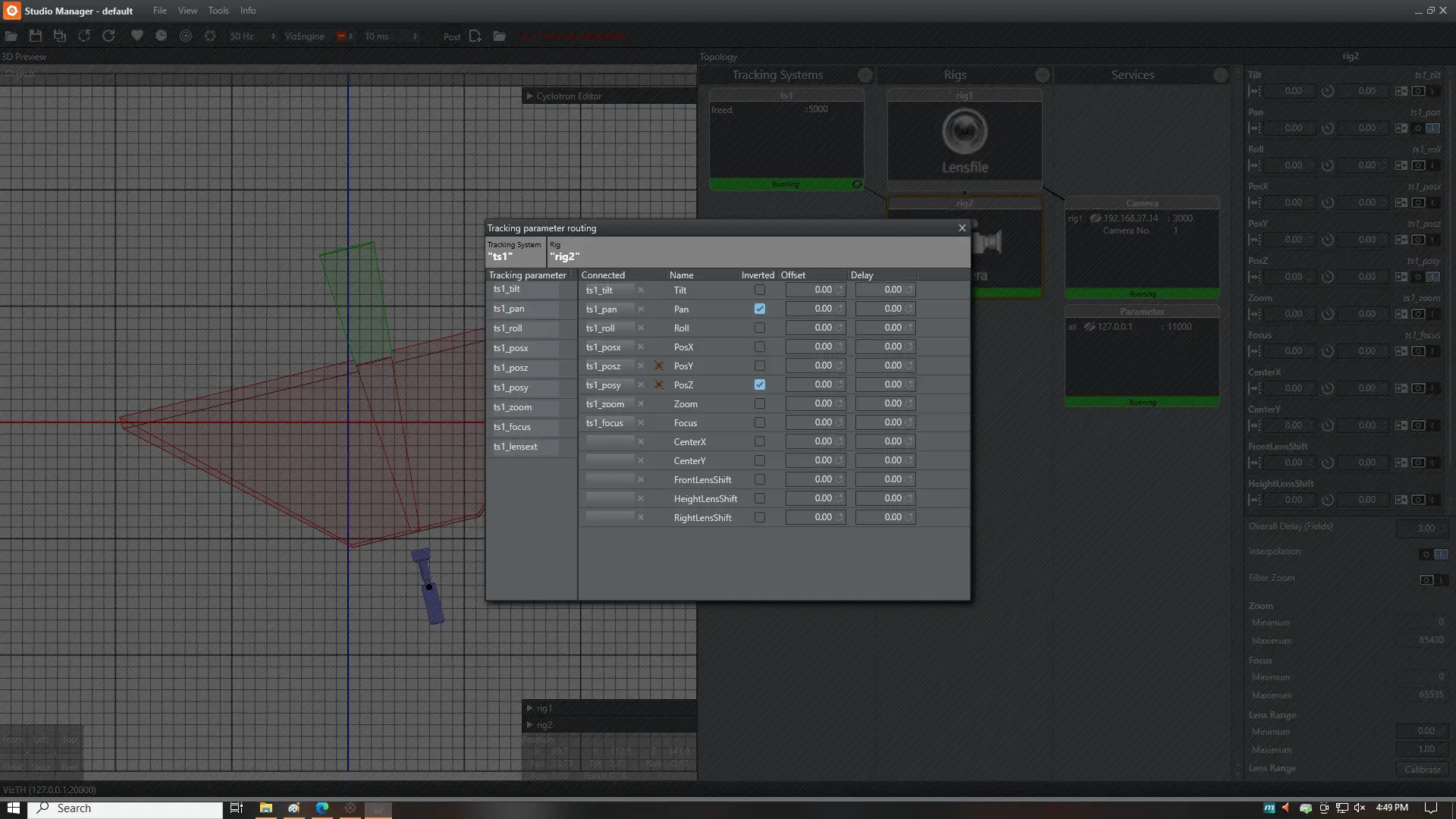Expand the rig1 panel in 3D Preview
The height and width of the screenshot is (819, 1456).
[530, 708]
